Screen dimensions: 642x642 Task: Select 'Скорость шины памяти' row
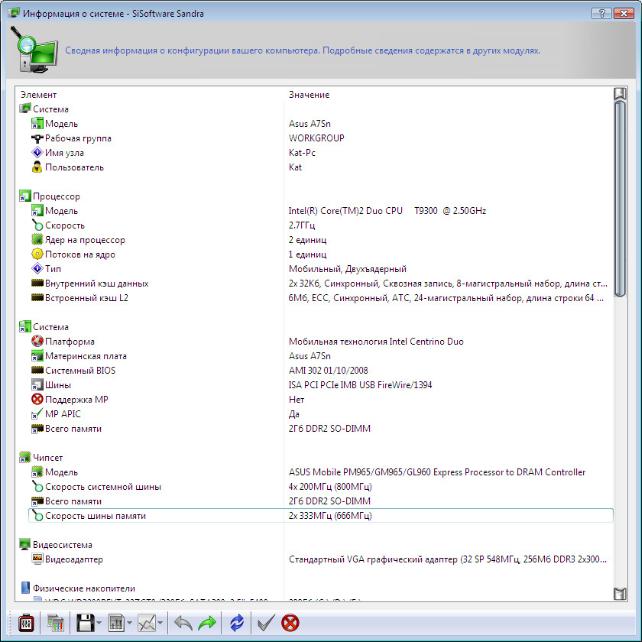(x=321, y=516)
